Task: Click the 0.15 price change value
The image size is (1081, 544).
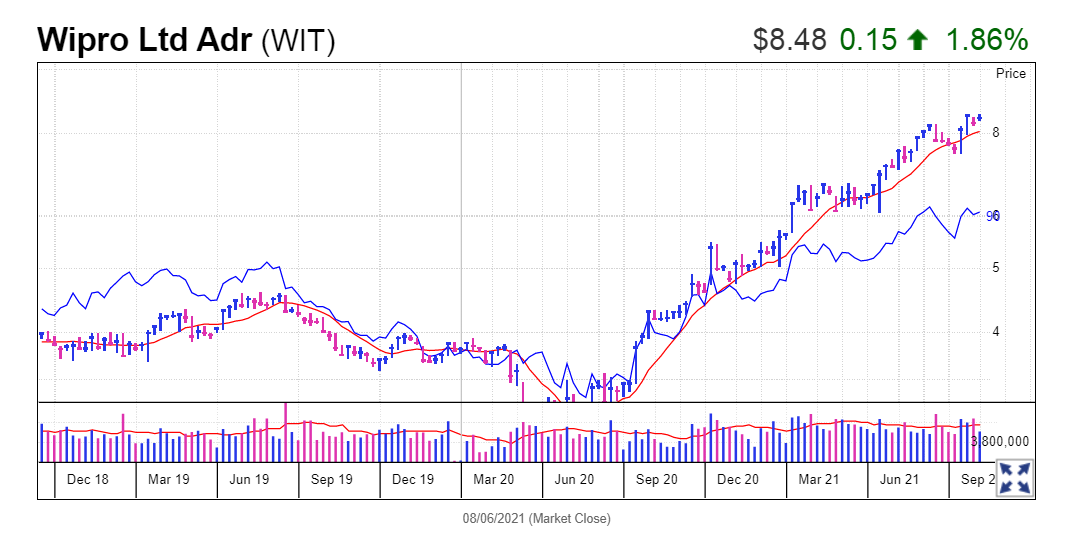Action: [x=869, y=40]
